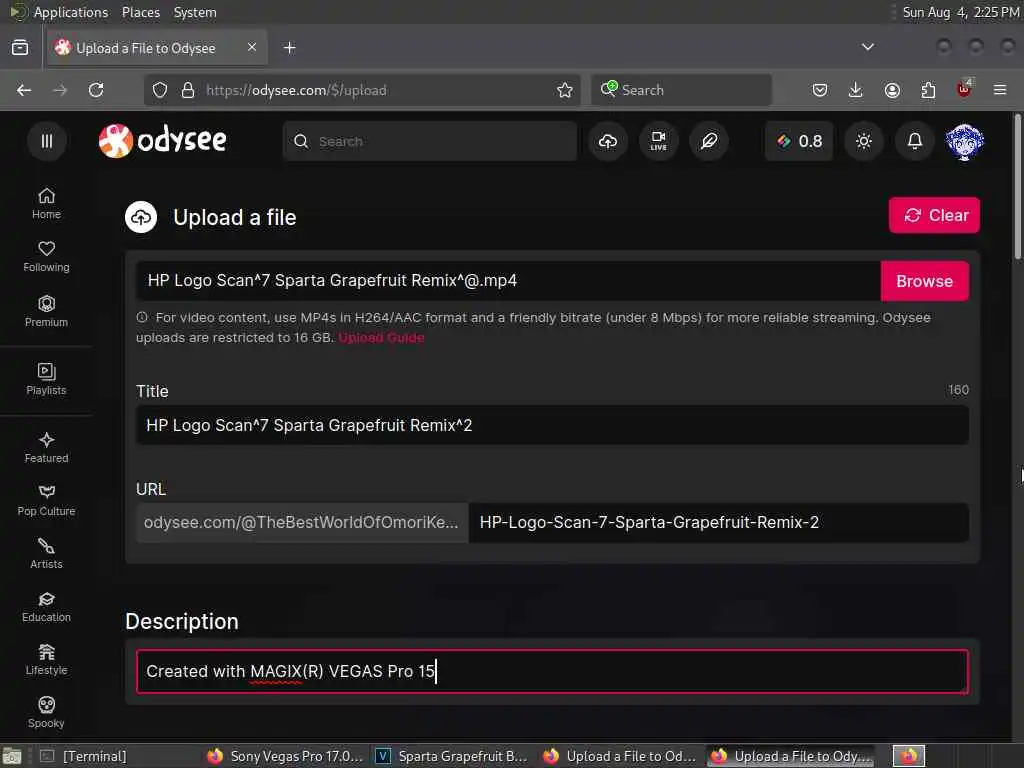Image resolution: width=1024 pixels, height=768 pixels.
Task: Open a new browser tab
Action: [x=289, y=48]
